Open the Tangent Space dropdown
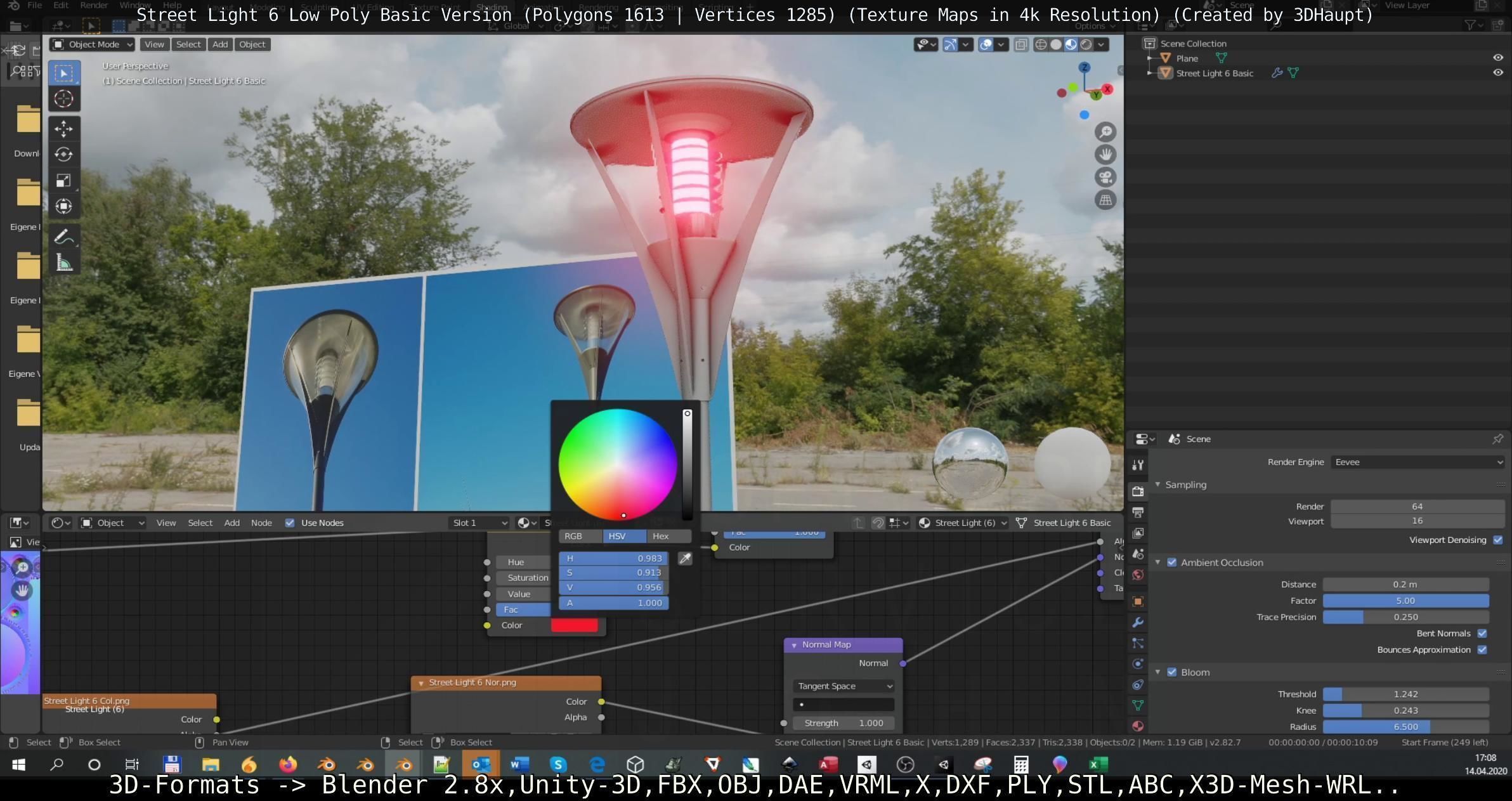This screenshot has width=1512, height=801. click(844, 686)
